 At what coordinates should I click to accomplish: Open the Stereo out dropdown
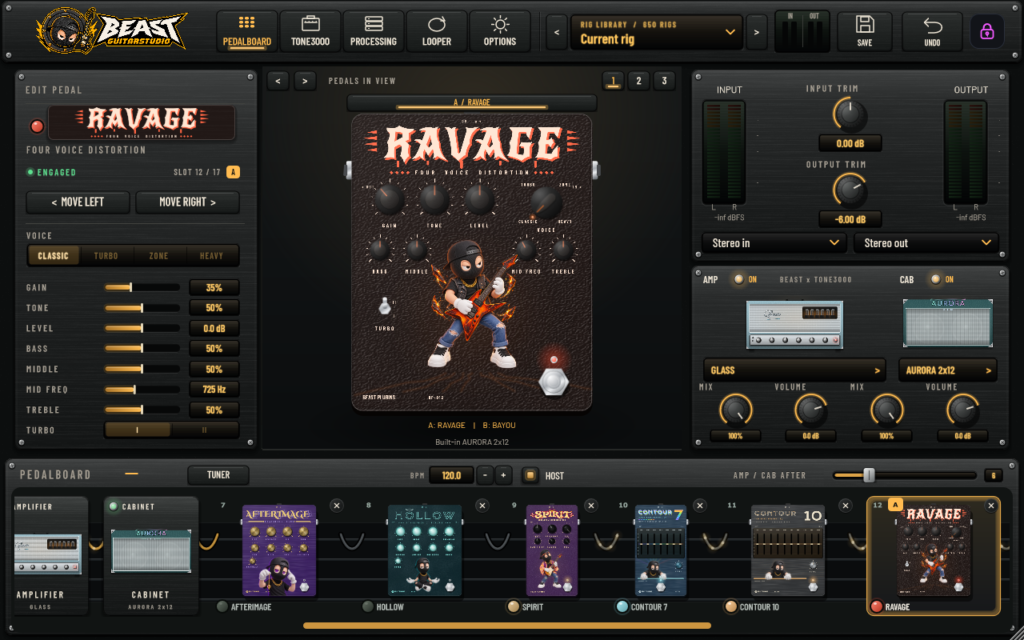tap(926, 243)
